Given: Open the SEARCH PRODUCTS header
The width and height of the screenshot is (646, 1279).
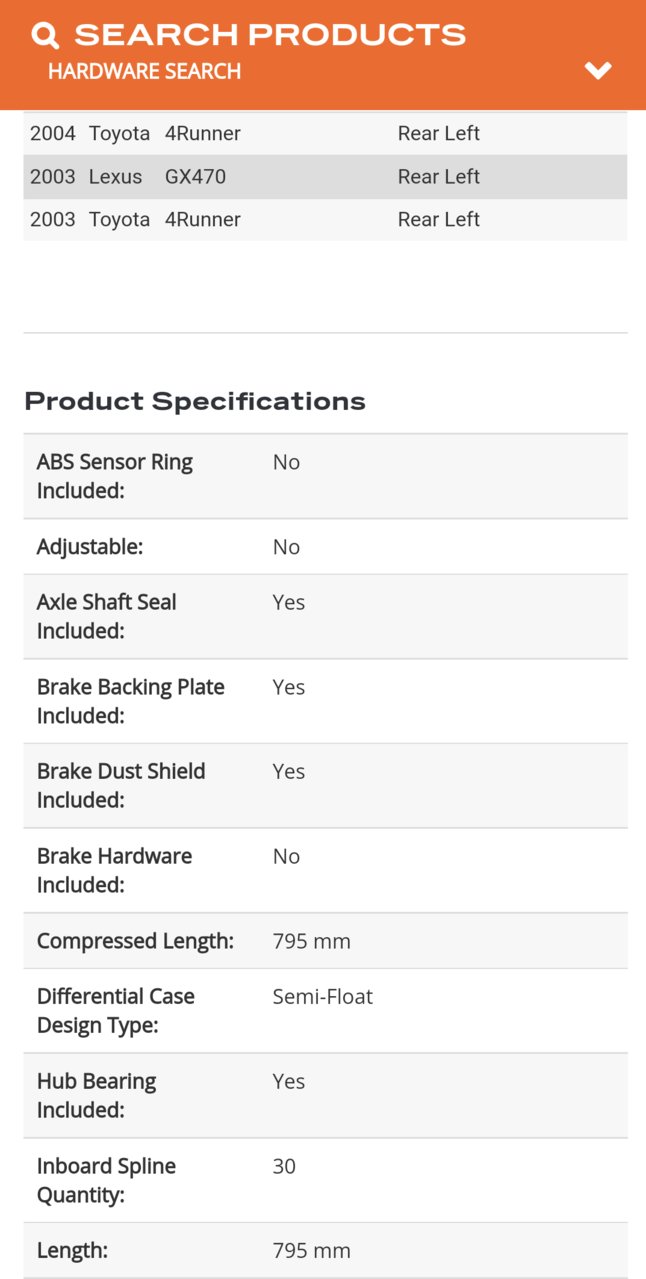Looking at the screenshot, I should click(x=270, y=35).
